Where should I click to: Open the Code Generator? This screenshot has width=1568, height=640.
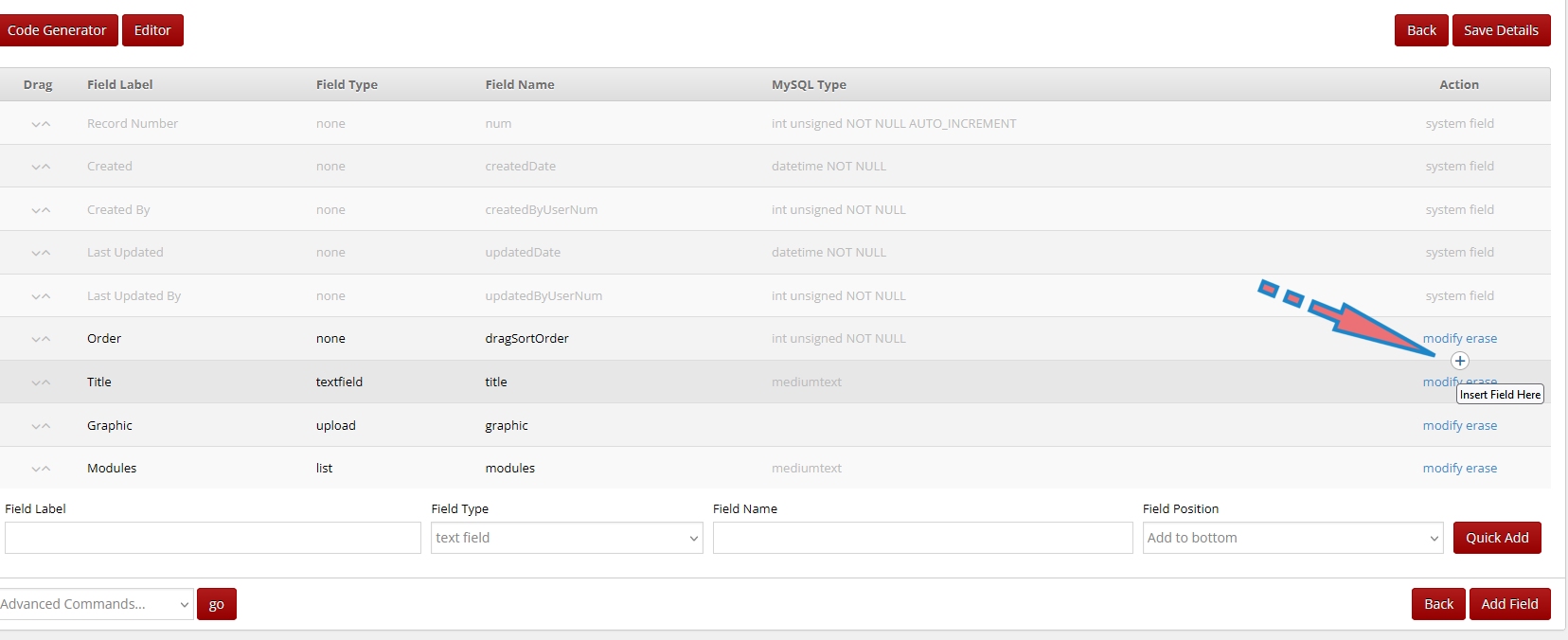[58, 30]
